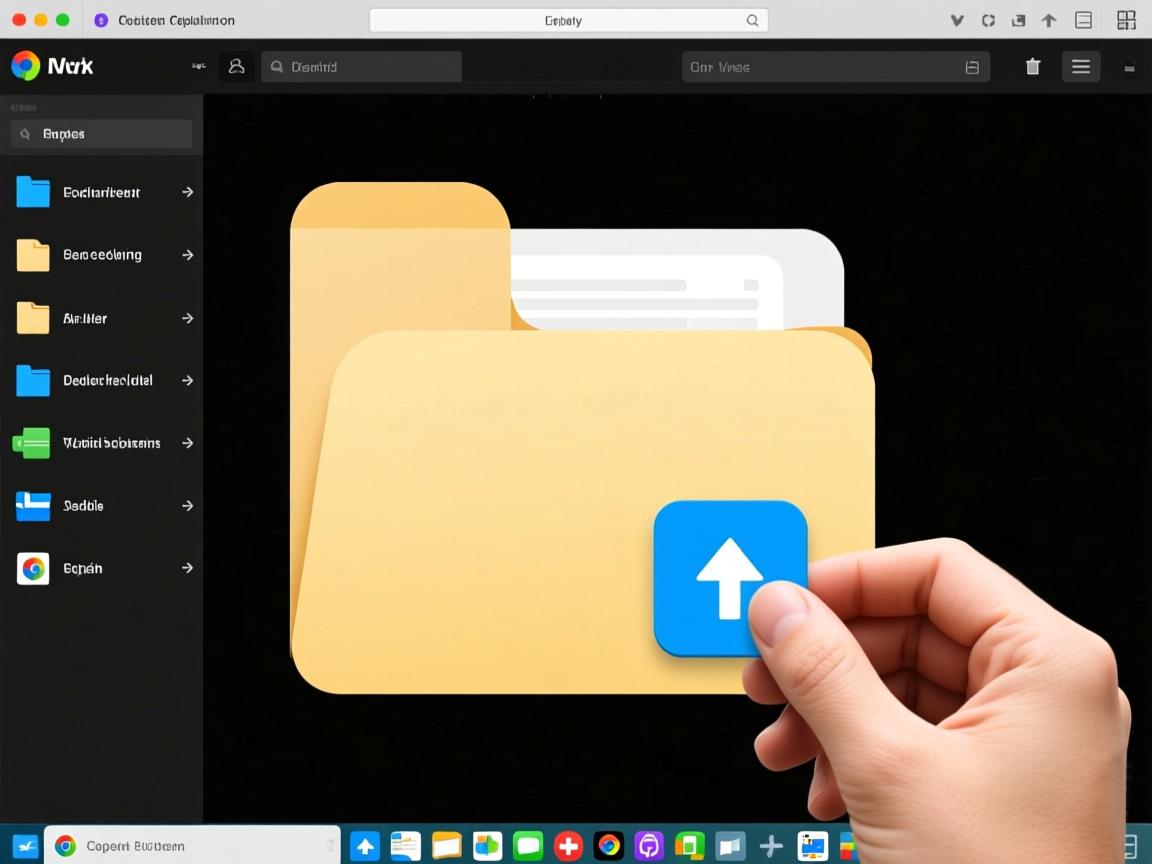The image size is (1152, 864).
Task: Click the sidebar search field
Action: (x=101, y=134)
